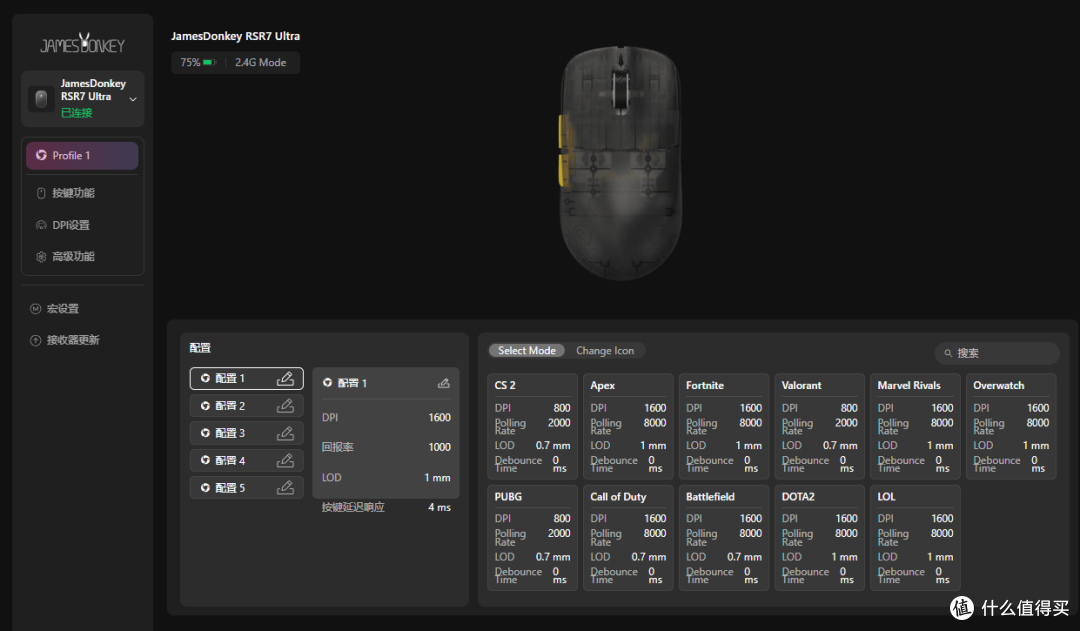Click the upper yellow side button on mouse
Screen dimensions: 1080x631
click(563, 132)
